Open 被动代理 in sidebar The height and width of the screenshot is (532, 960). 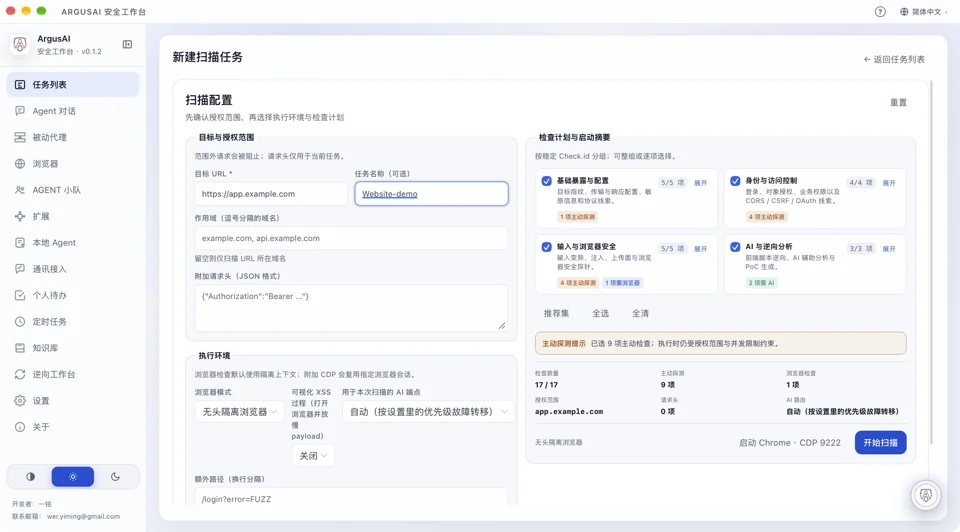[x=73, y=137]
